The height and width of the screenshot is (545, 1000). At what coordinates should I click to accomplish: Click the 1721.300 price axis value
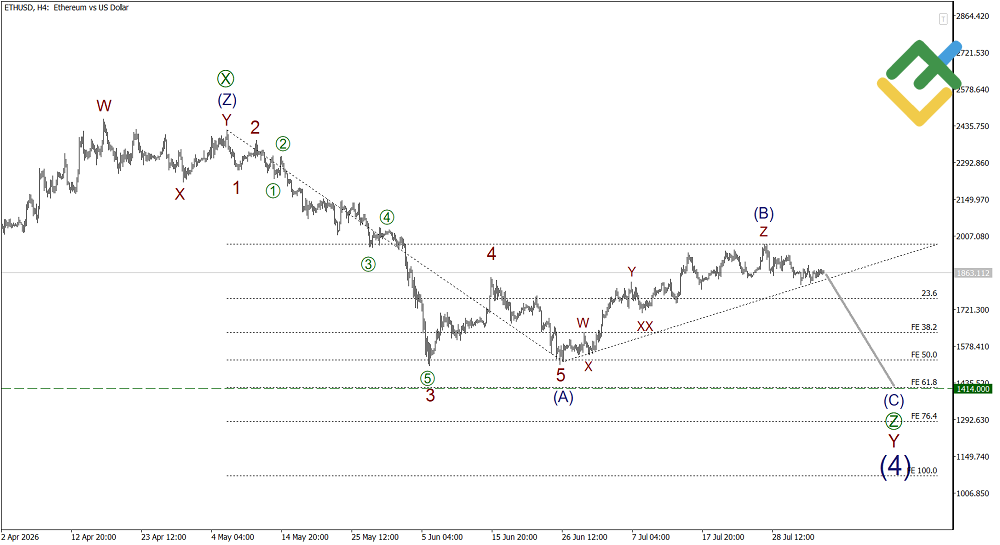pos(973,310)
